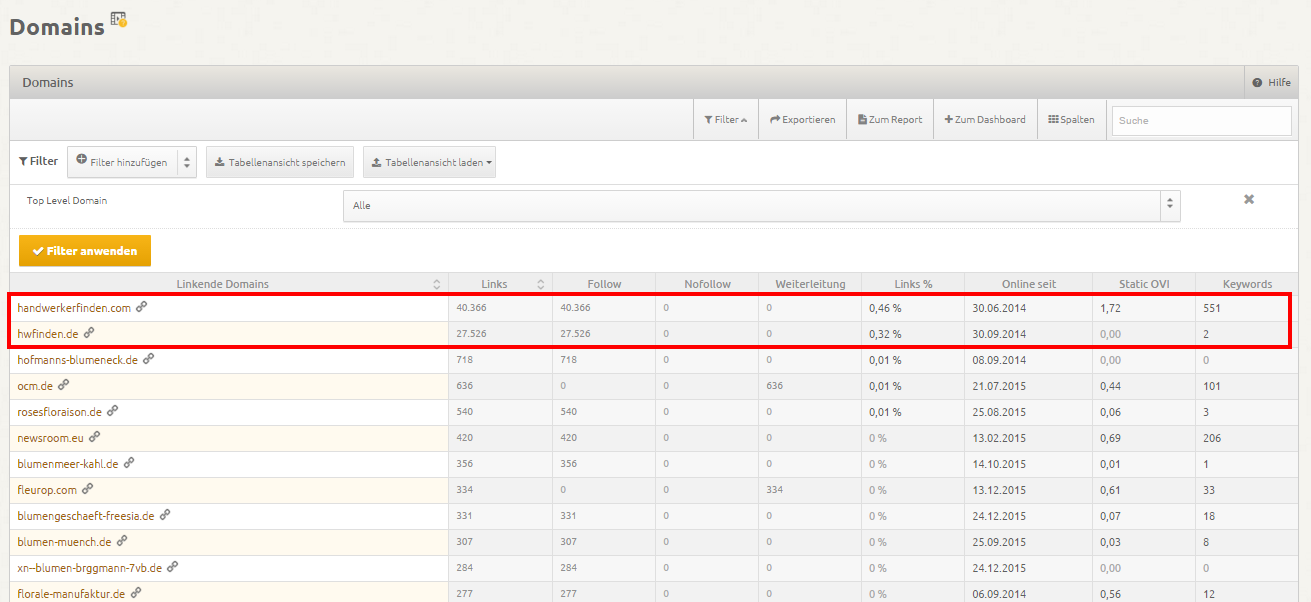Open the Spalten column selector
Screen dimensions: 1311x602
(1071, 120)
